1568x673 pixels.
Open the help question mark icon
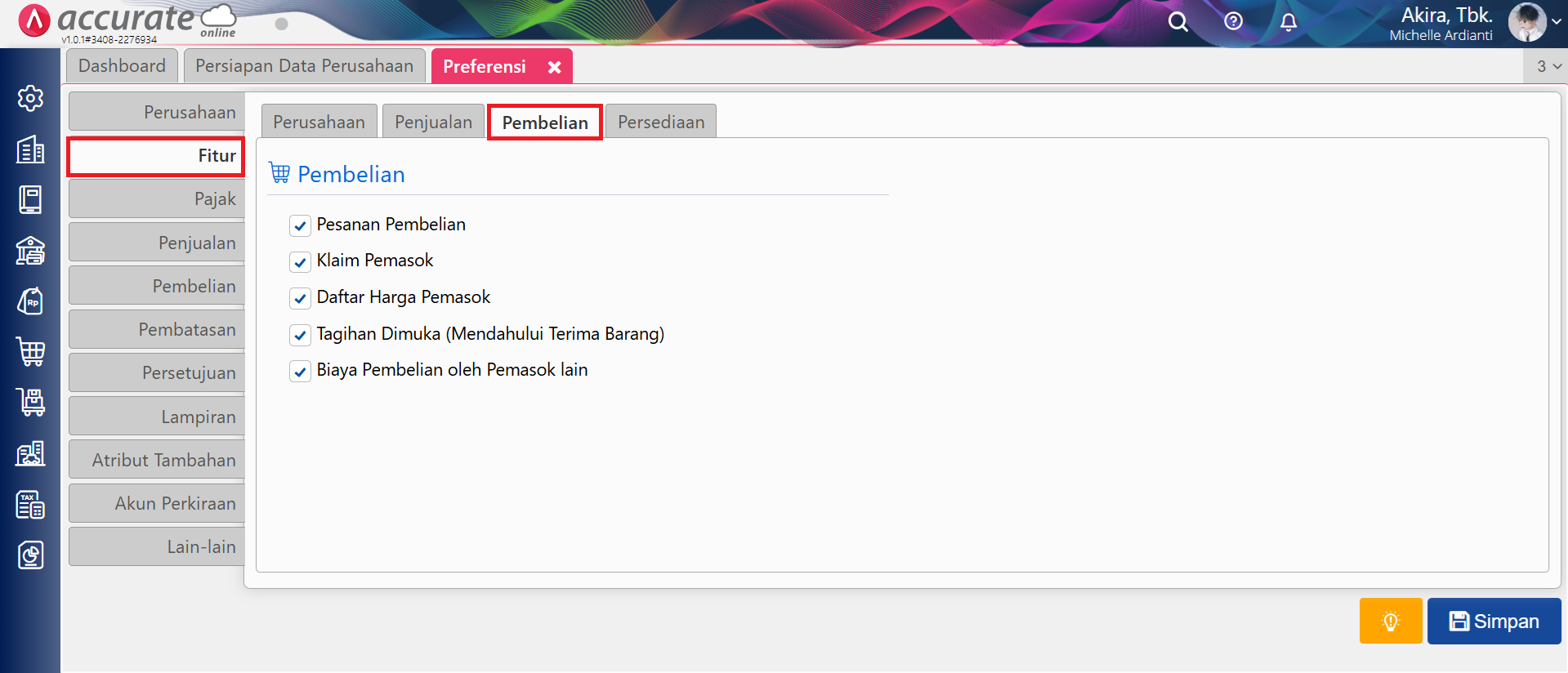1233,22
